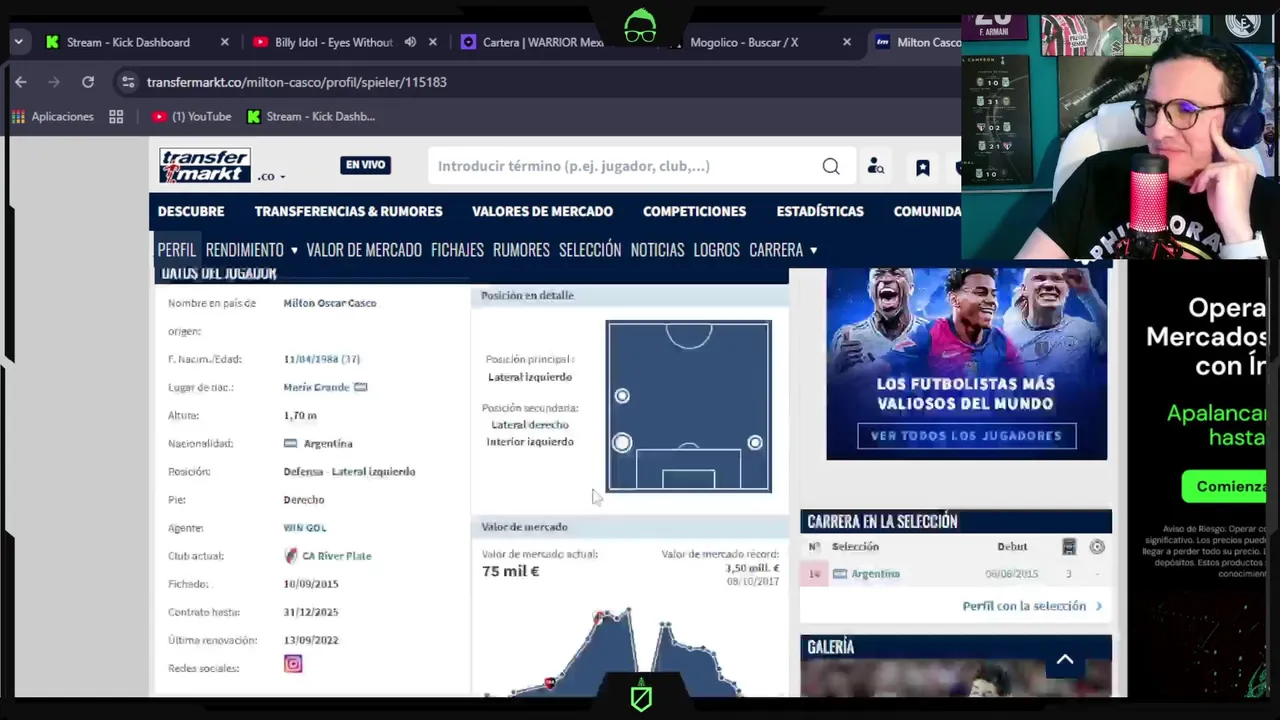This screenshot has height=720, width=1280.
Task: Open the tab groups grid icon
Action: click(116, 116)
